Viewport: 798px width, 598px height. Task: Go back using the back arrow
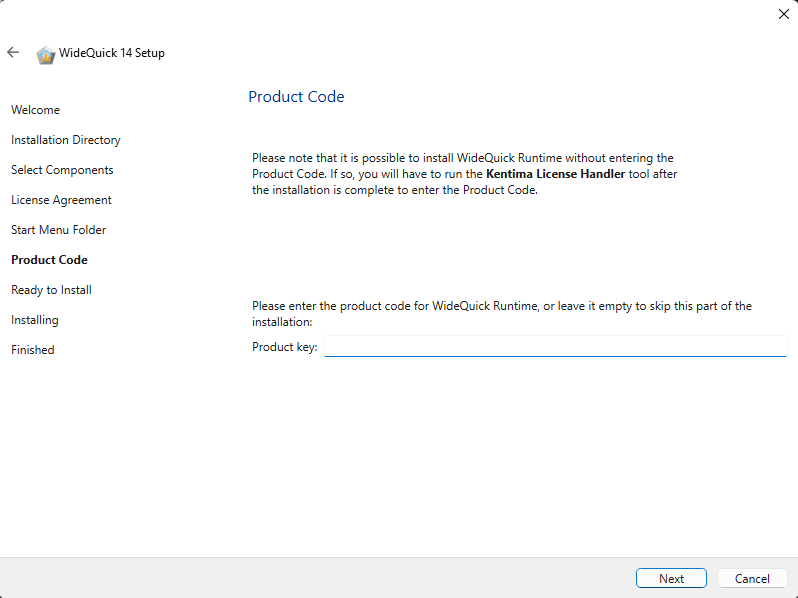13,52
